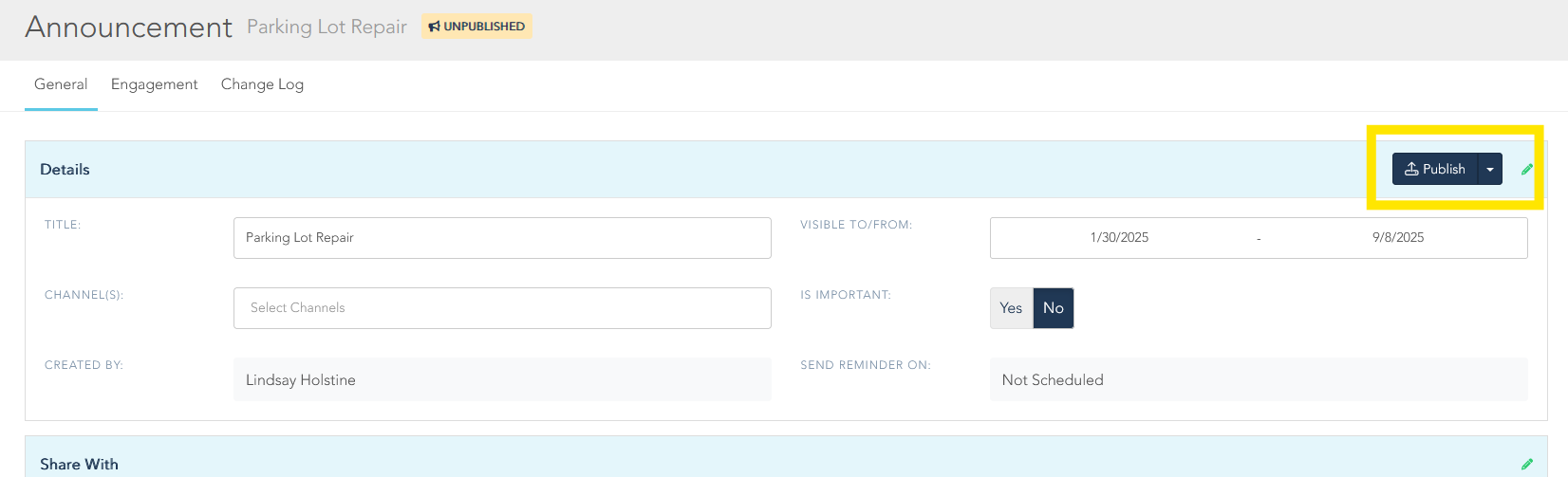The image size is (1568, 477).
Task: Set Is Important to No
Action: (x=1054, y=308)
